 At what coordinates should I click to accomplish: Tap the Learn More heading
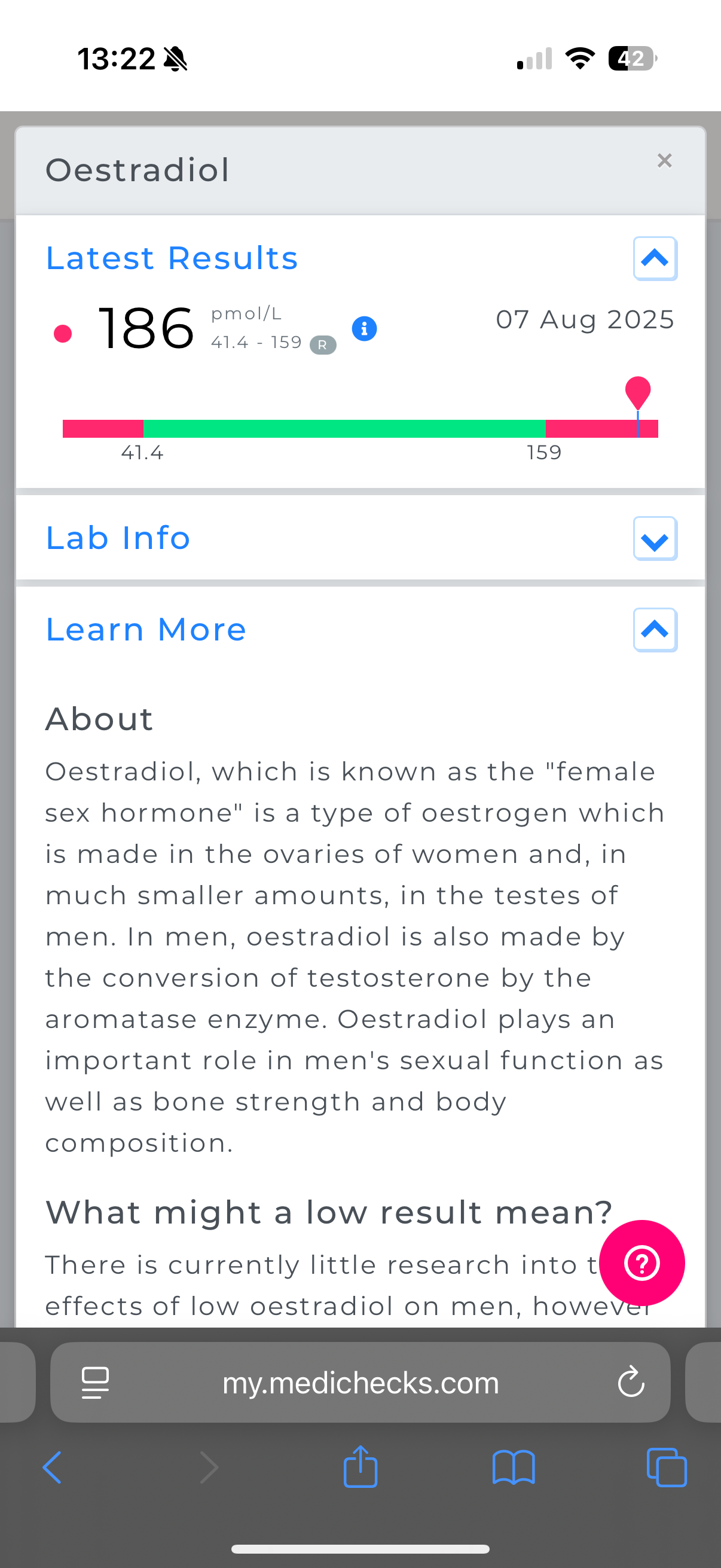[146, 629]
